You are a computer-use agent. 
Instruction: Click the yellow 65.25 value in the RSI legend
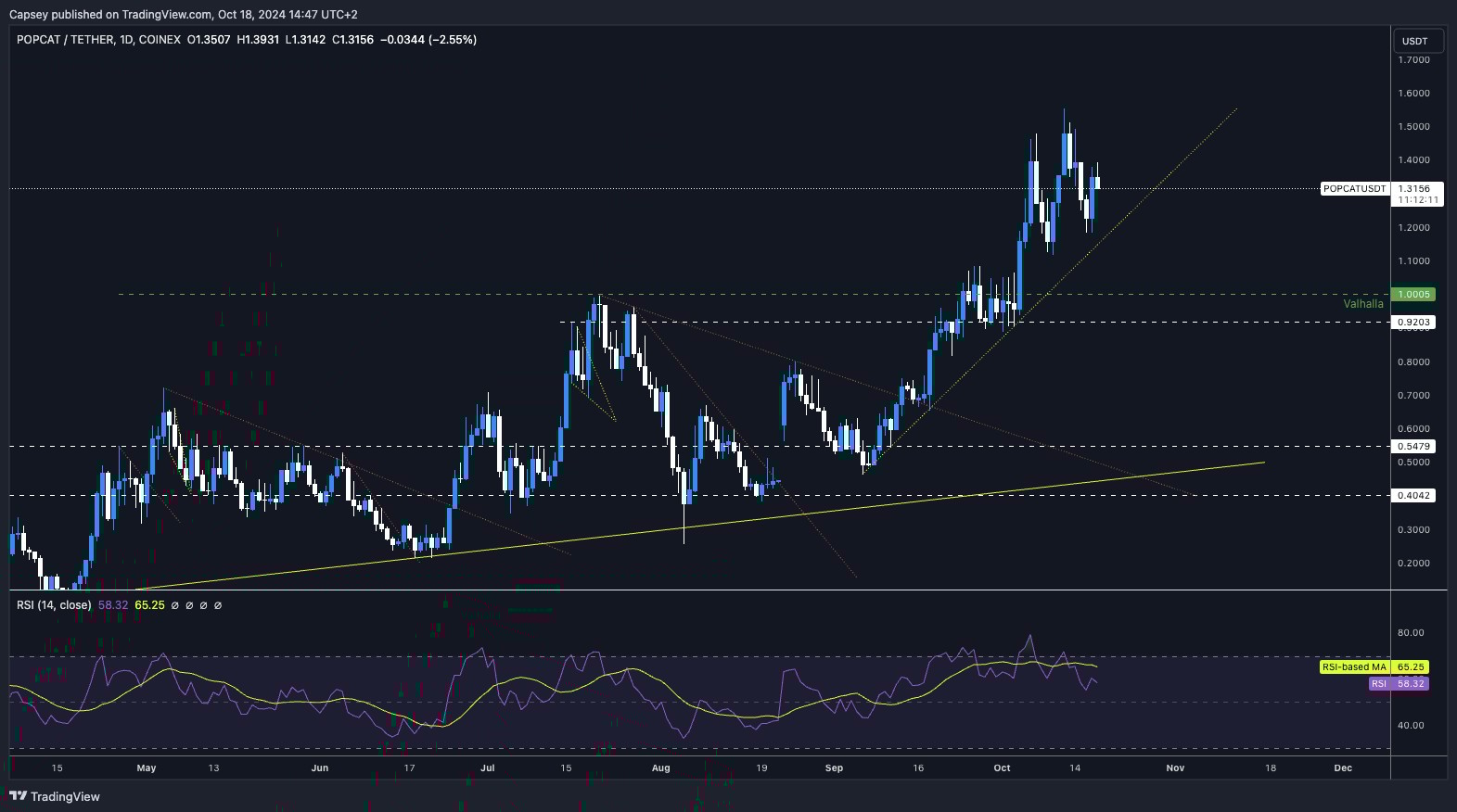[149, 605]
